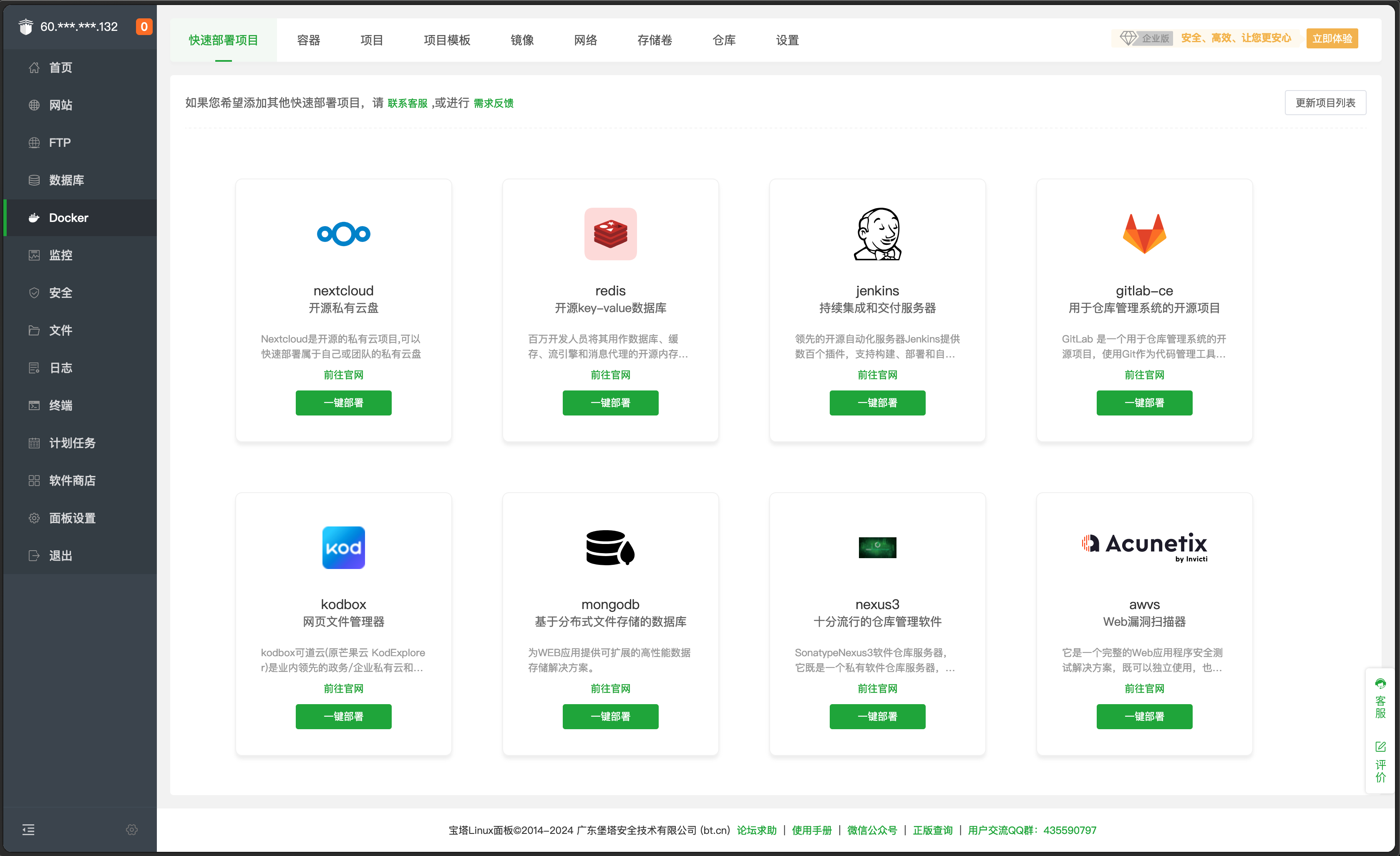Click the gear icon beside 面板设置
Image resolution: width=1400 pixels, height=856 pixels.
(x=34, y=518)
